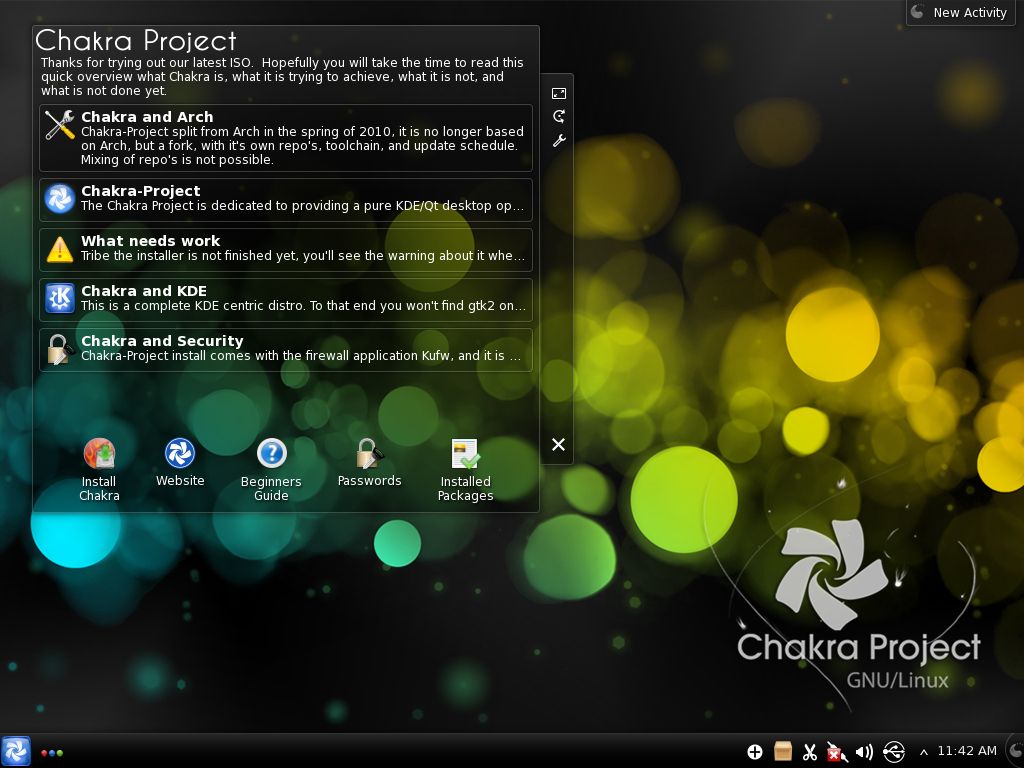
Task: Expand the What needs work section
Action: point(286,249)
